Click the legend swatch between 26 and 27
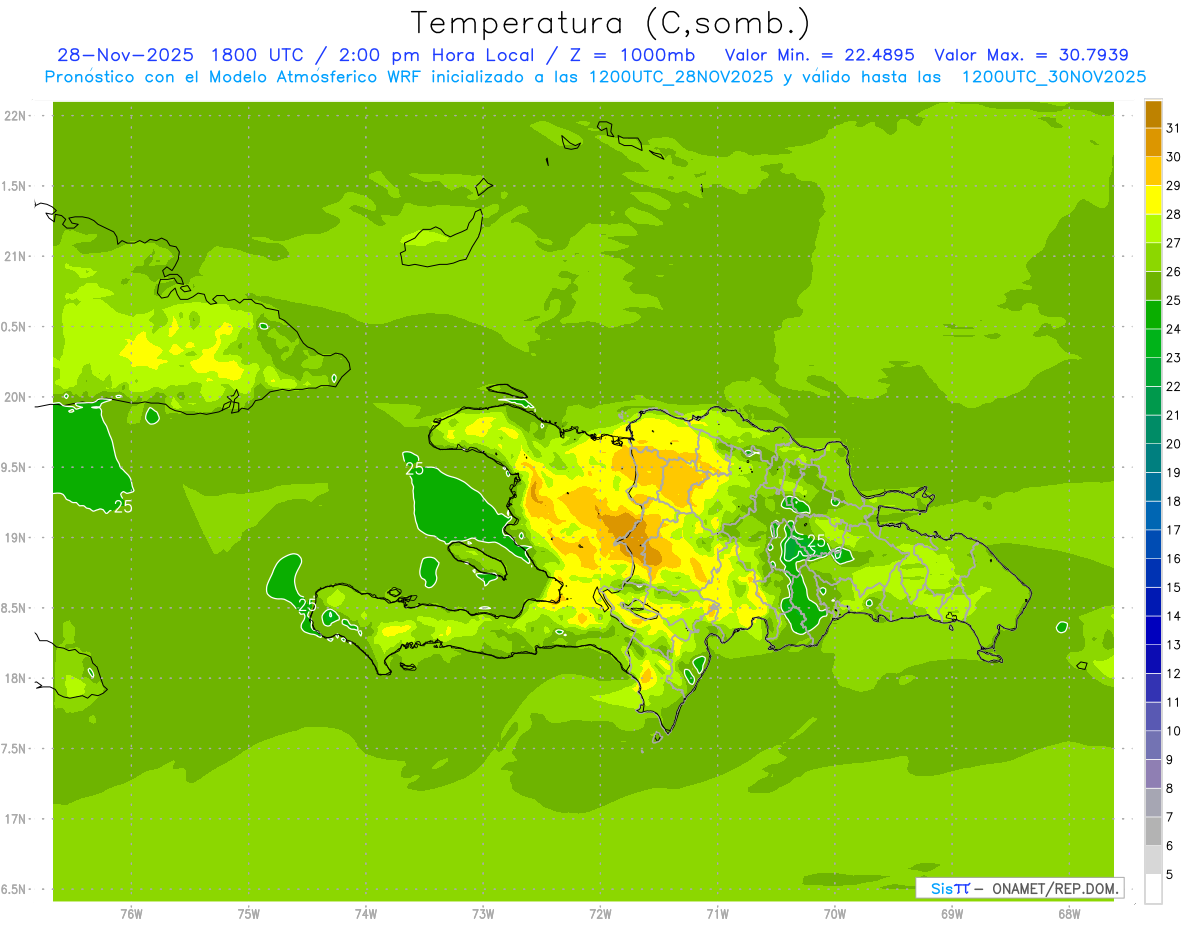The height and width of the screenshot is (927, 1200). pyautogui.click(x=1153, y=257)
